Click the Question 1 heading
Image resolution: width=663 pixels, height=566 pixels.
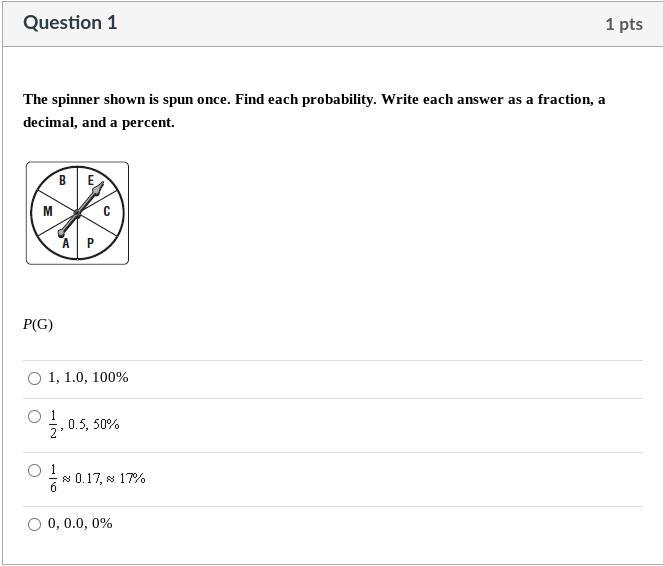70,23
